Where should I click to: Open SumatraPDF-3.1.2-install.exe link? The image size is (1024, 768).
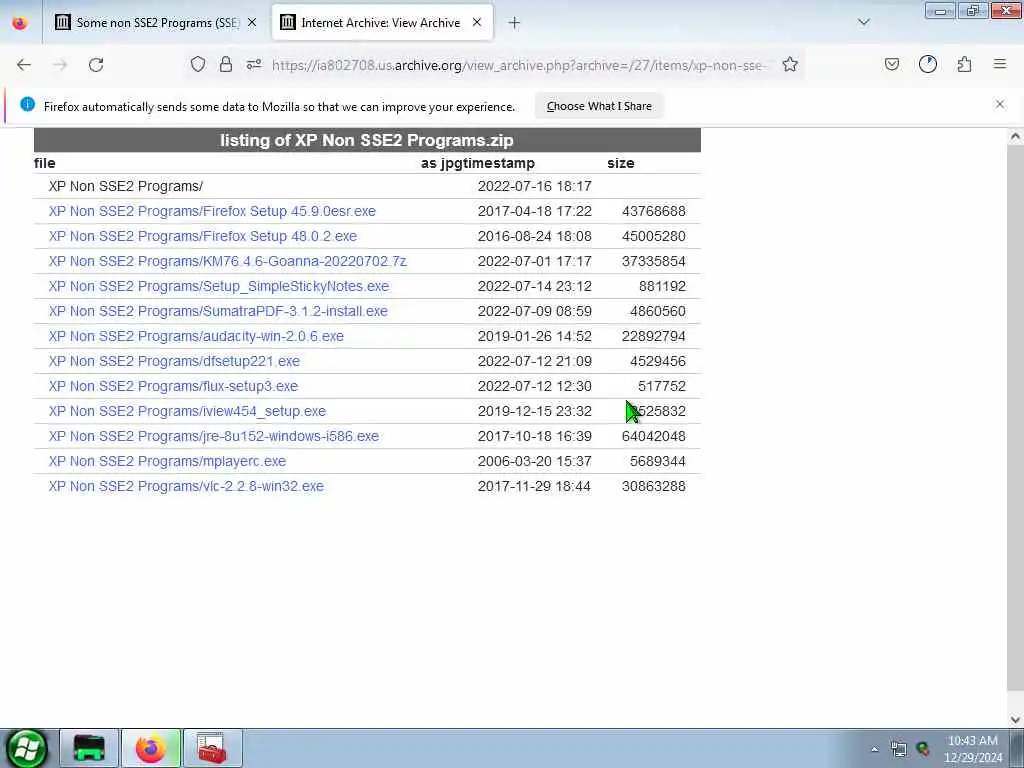[x=218, y=311]
